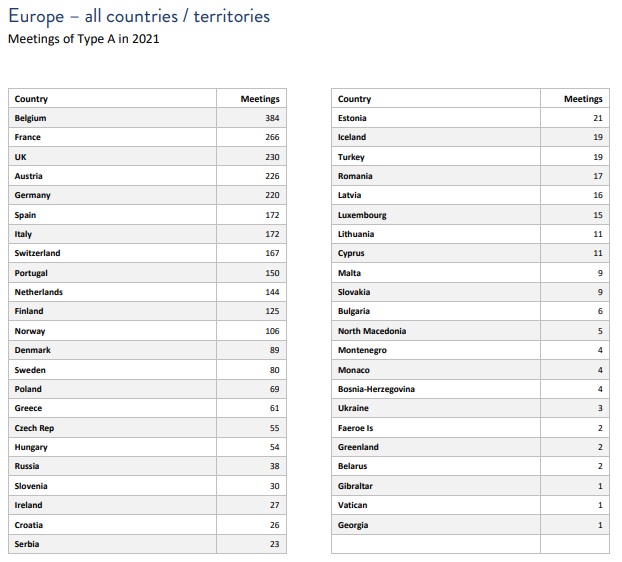Image resolution: width=622 pixels, height=562 pixels.
Task: Select the Faeroe Is cell
Action: click(x=356, y=428)
